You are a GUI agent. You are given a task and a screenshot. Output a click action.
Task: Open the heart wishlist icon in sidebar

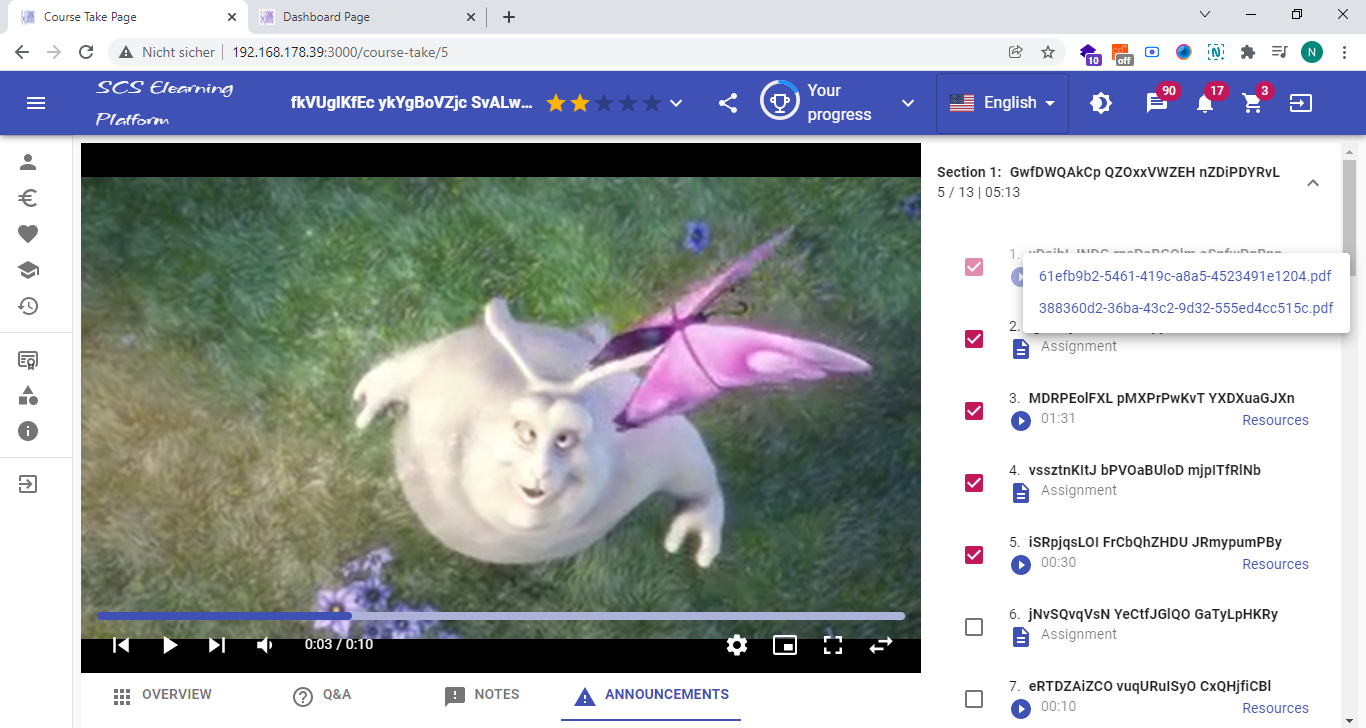point(28,234)
